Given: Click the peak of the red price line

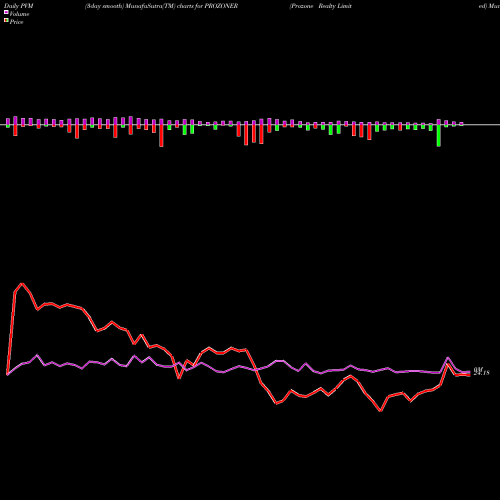Looking at the screenshot, I should (x=22, y=284).
